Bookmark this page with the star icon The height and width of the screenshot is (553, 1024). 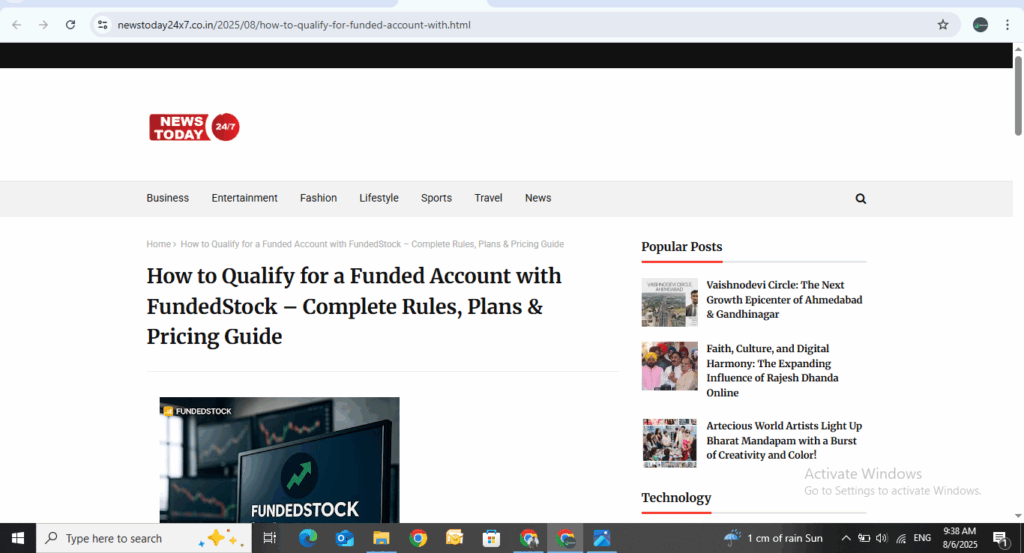click(942, 25)
